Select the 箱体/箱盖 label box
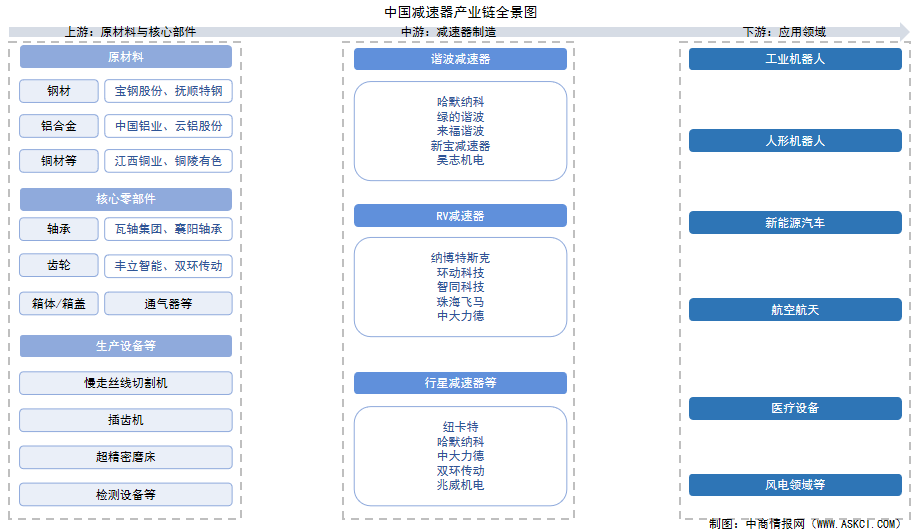Image resolution: width=924 pixels, height=532 pixels. [59, 303]
